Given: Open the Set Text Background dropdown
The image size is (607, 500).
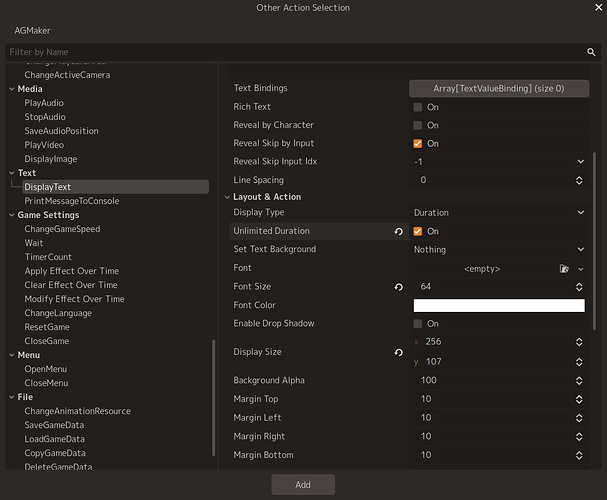Looking at the screenshot, I should point(499,250).
